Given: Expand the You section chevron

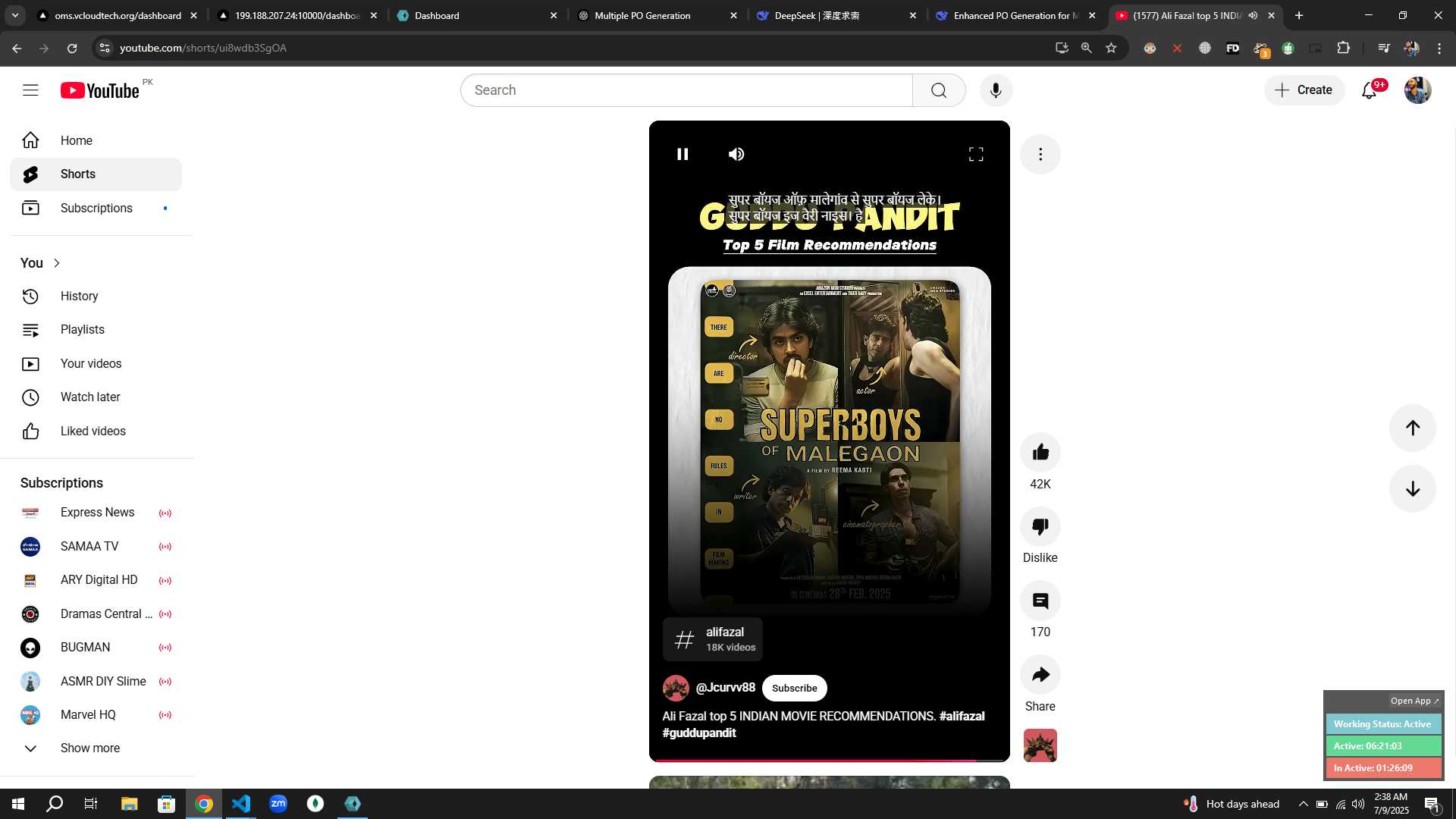Looking at the screenshot, I should pyautogui.click(x=56, y=263).
